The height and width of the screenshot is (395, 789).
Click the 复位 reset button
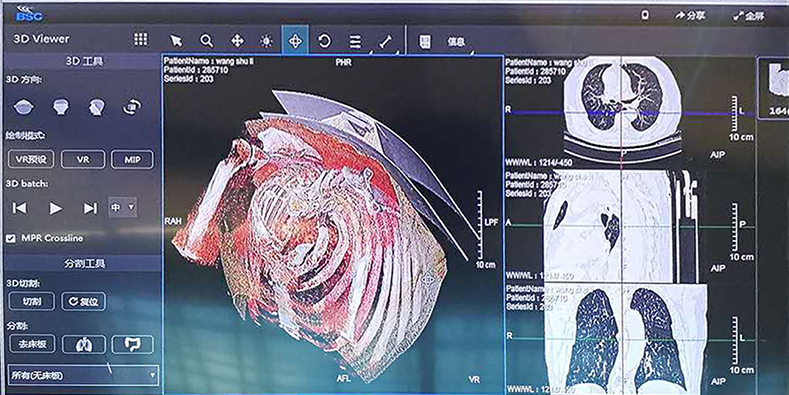pos(84,301)
